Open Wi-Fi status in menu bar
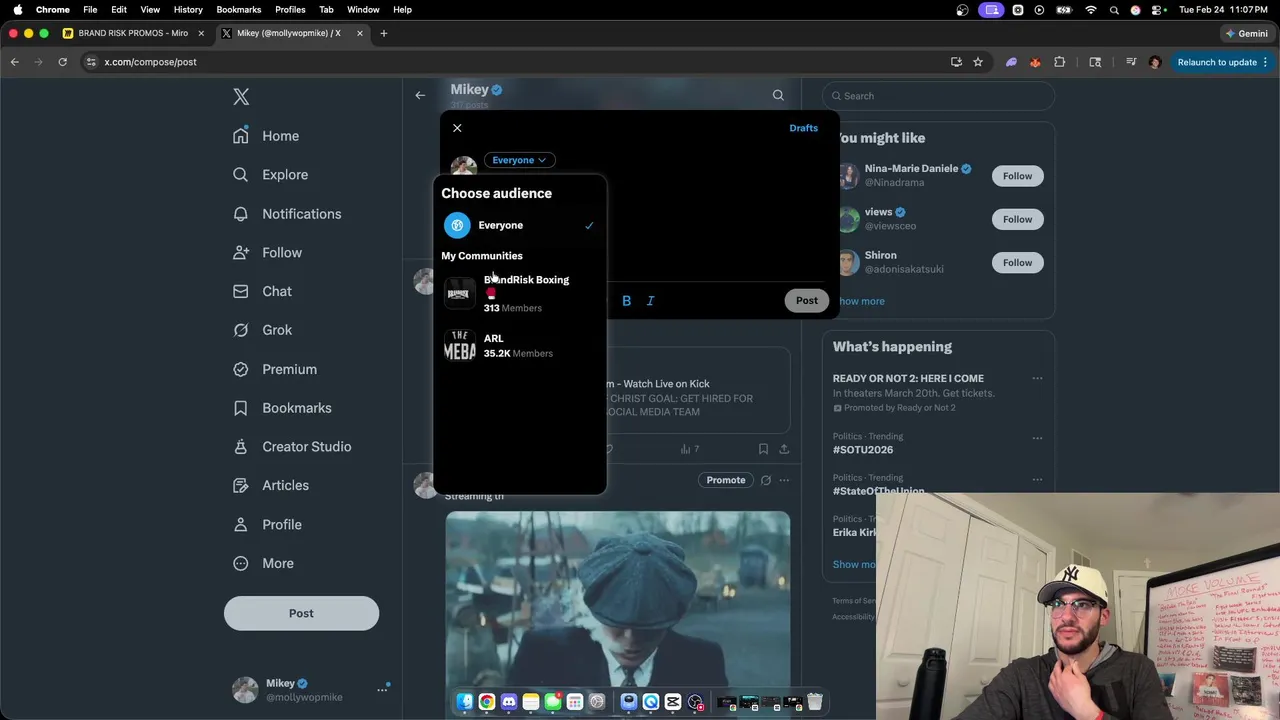This screenshot has width=1280, height=720. pos(1090,9)
